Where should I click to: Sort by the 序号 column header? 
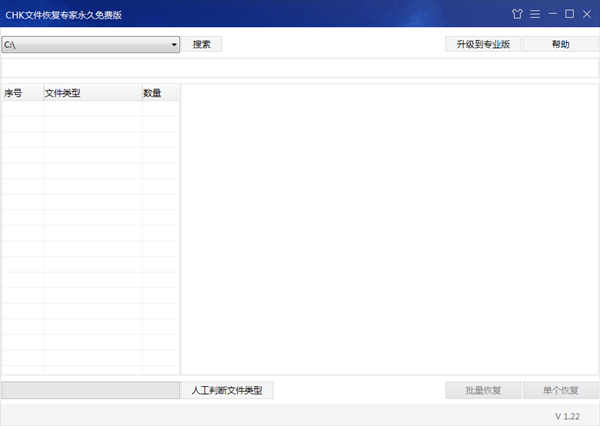(22, 93)
